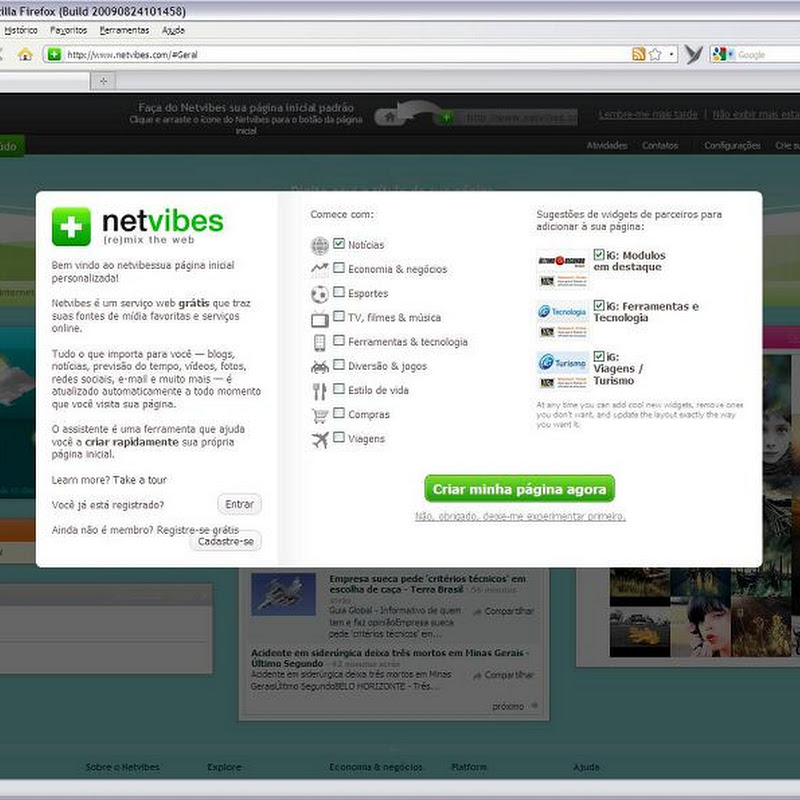Click the home icon in the Netvibes banner
The width and height of the screenshot is (800, 800).
point(390,117)
